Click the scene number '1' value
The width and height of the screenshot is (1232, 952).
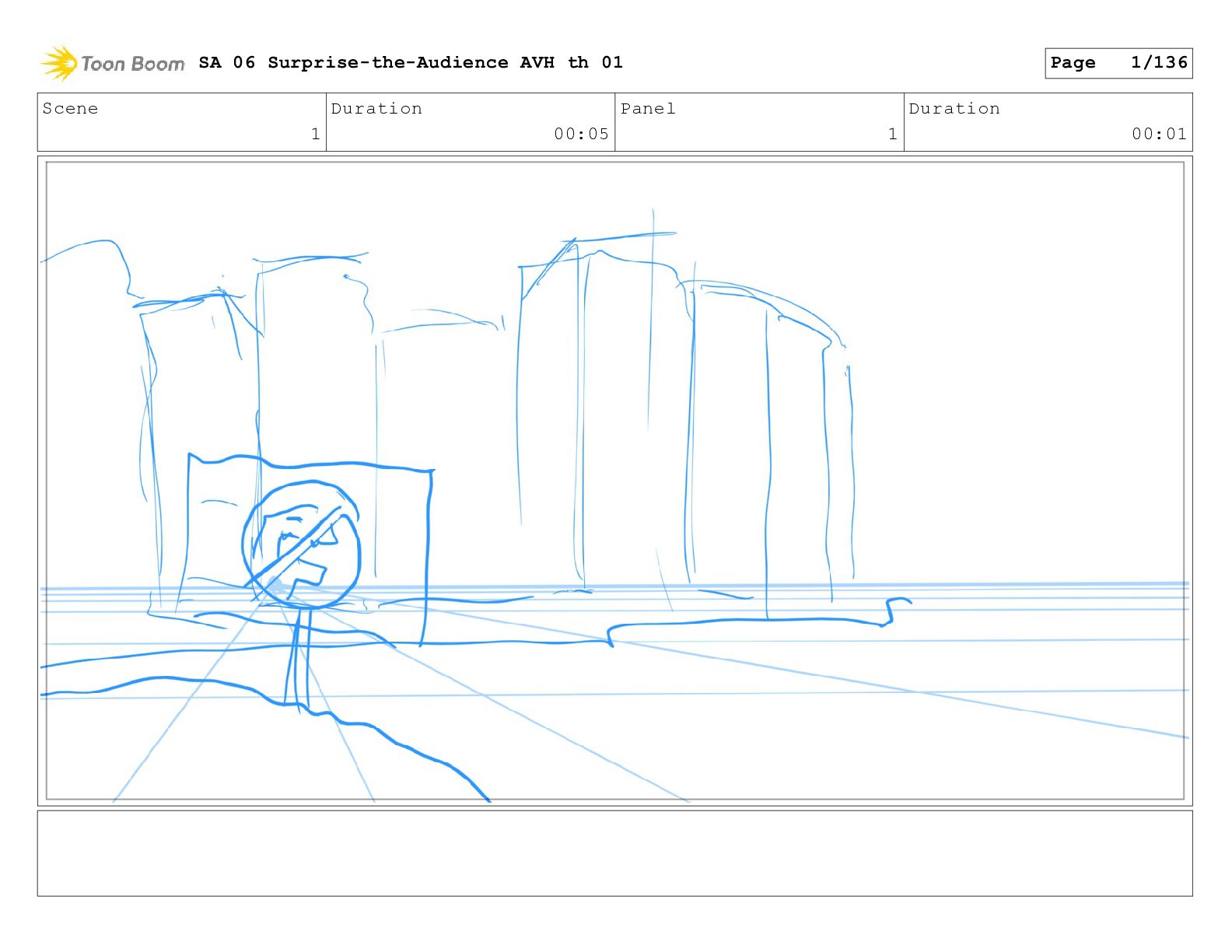click(315, 134)
